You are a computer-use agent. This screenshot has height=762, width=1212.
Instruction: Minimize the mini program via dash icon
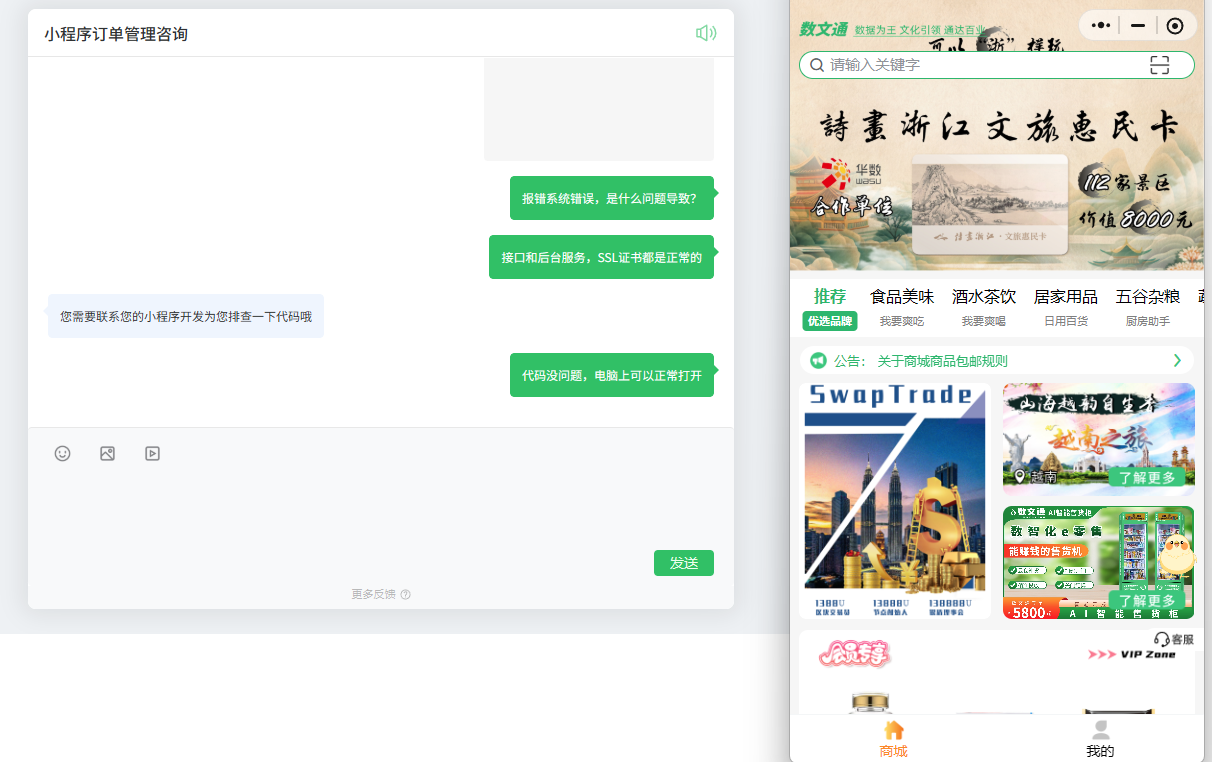point(1138,26)
